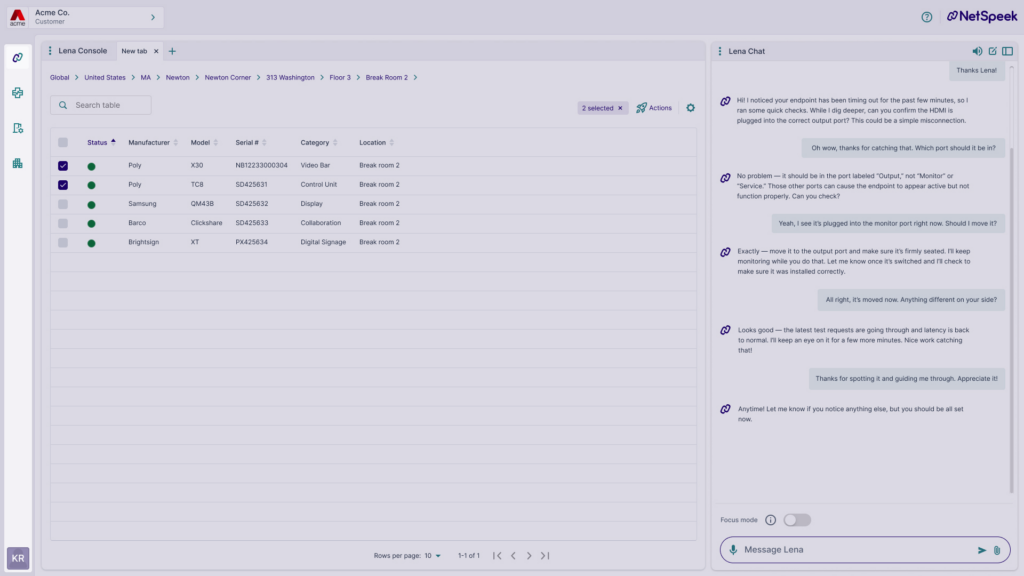Open the buildings icon in the left sidebar
The image size is (1024, 576).
18,163
